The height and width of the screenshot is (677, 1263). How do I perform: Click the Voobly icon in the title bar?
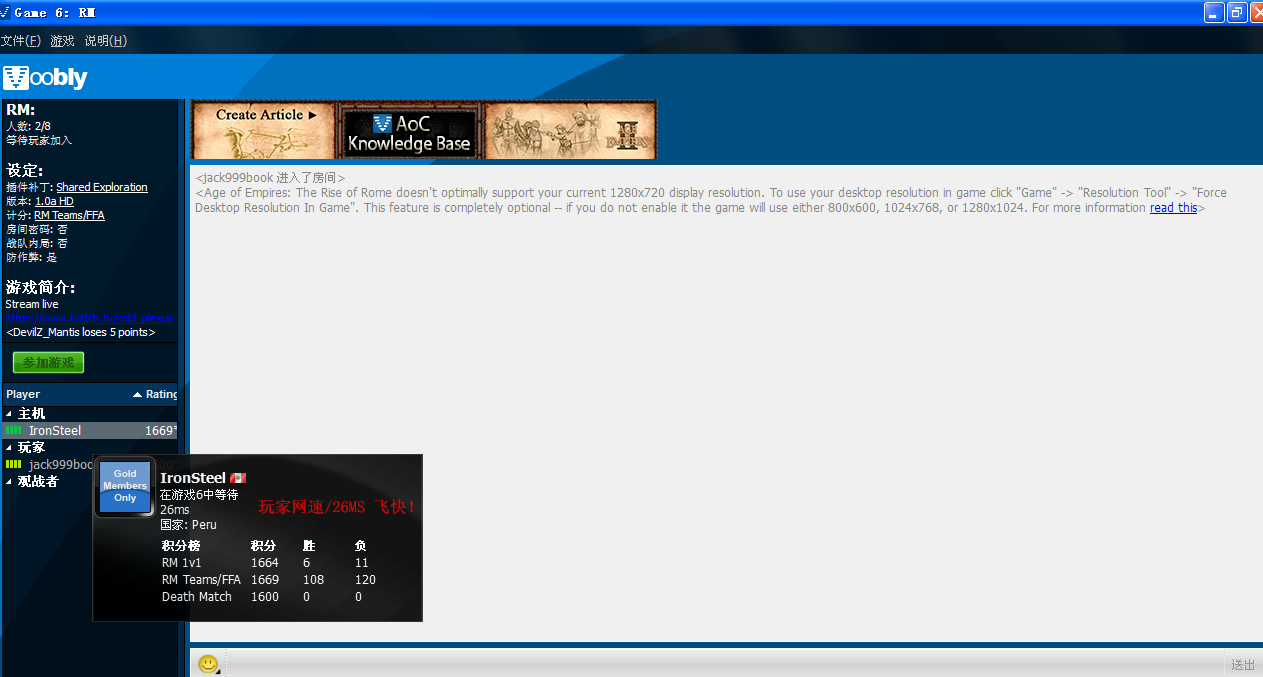[x=8, y=12]
